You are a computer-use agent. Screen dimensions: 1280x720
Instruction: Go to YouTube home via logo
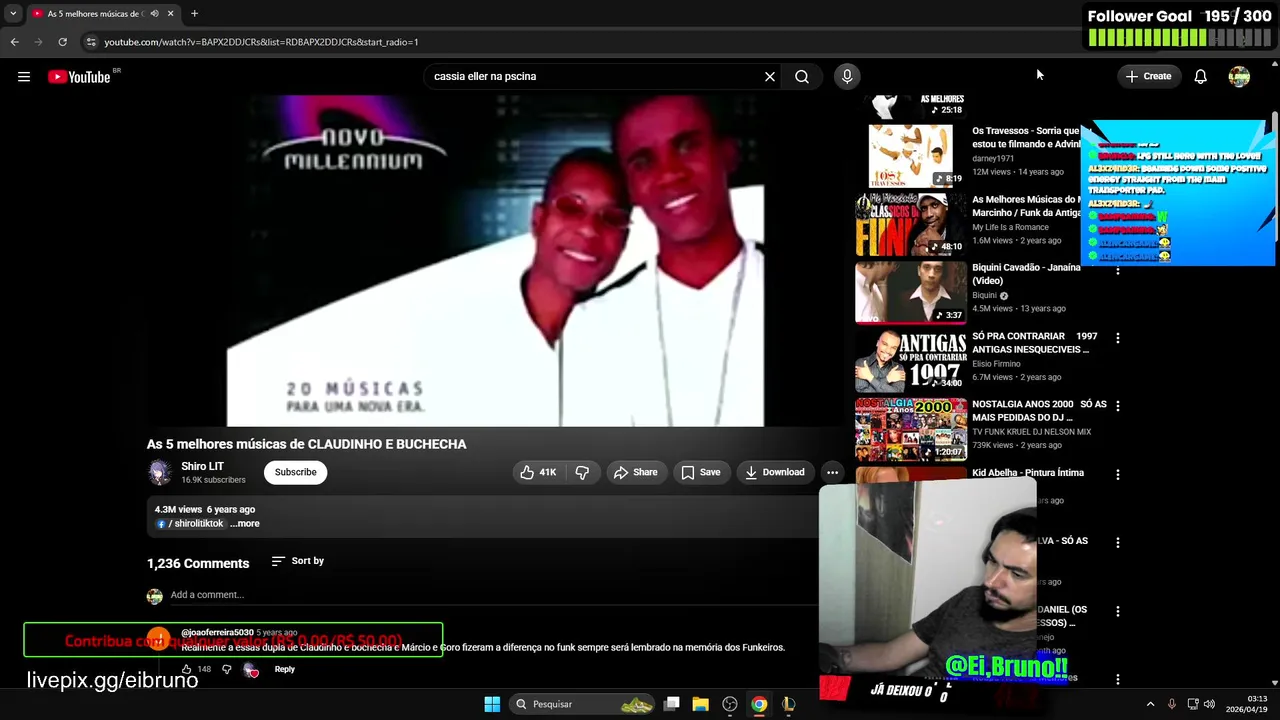(79, 77)
